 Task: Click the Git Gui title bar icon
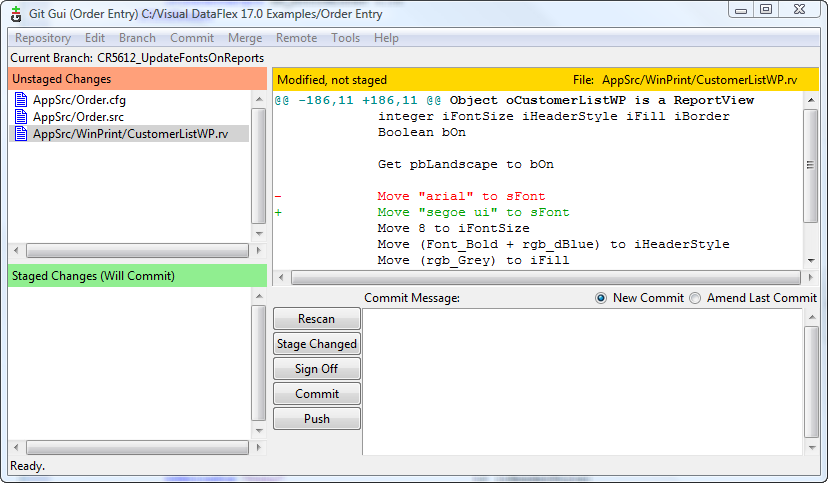coord(15,14)
